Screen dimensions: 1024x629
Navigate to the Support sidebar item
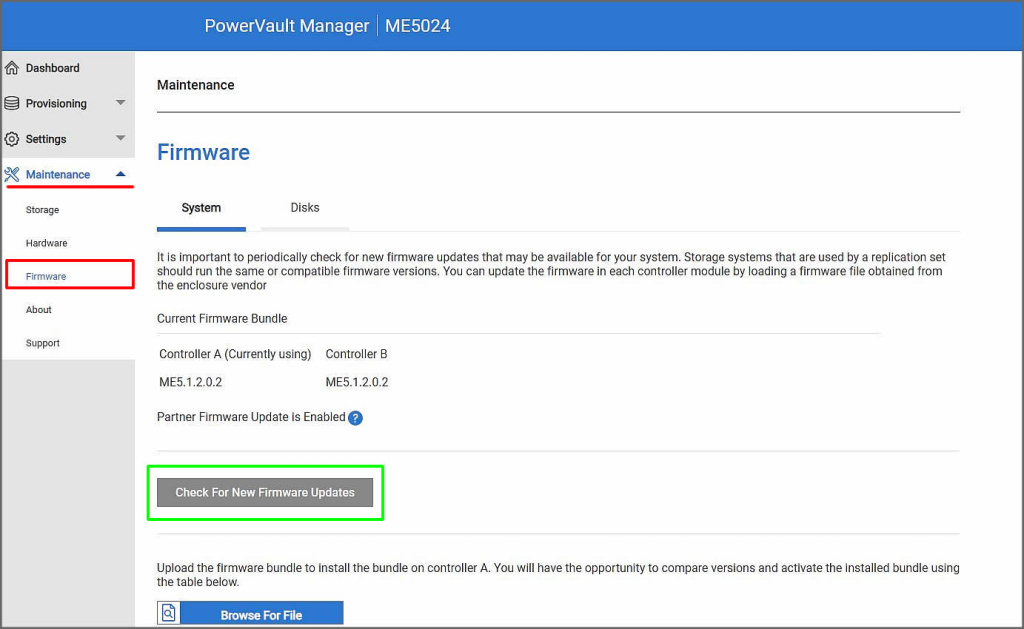tap(43, 343)
